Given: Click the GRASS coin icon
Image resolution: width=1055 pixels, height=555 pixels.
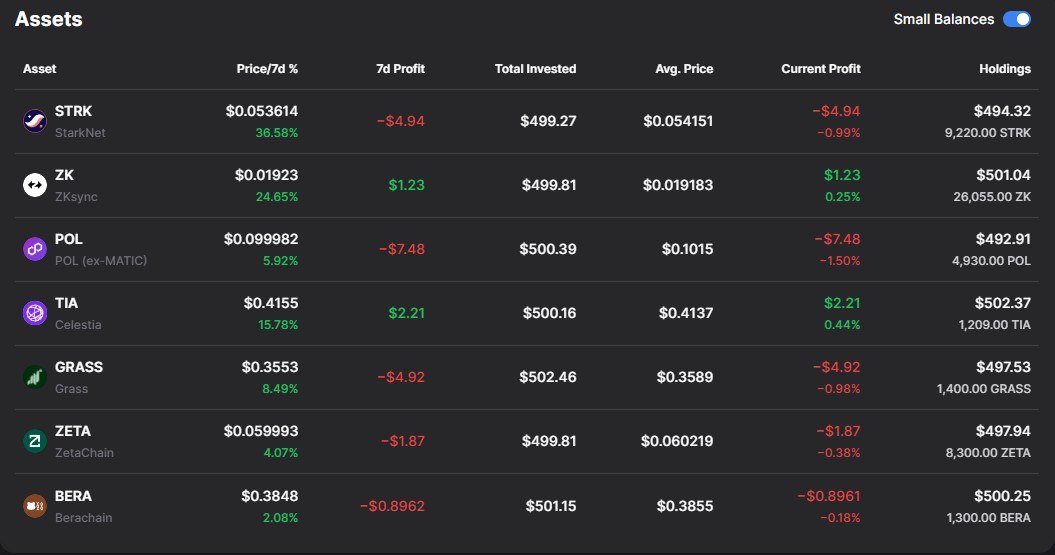Looking at the screenshot, I should [x=35, y=377].
